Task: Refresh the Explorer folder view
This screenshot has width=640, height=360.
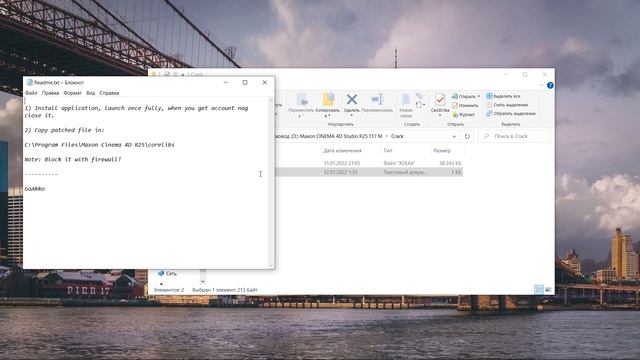Action: (467, 136)
